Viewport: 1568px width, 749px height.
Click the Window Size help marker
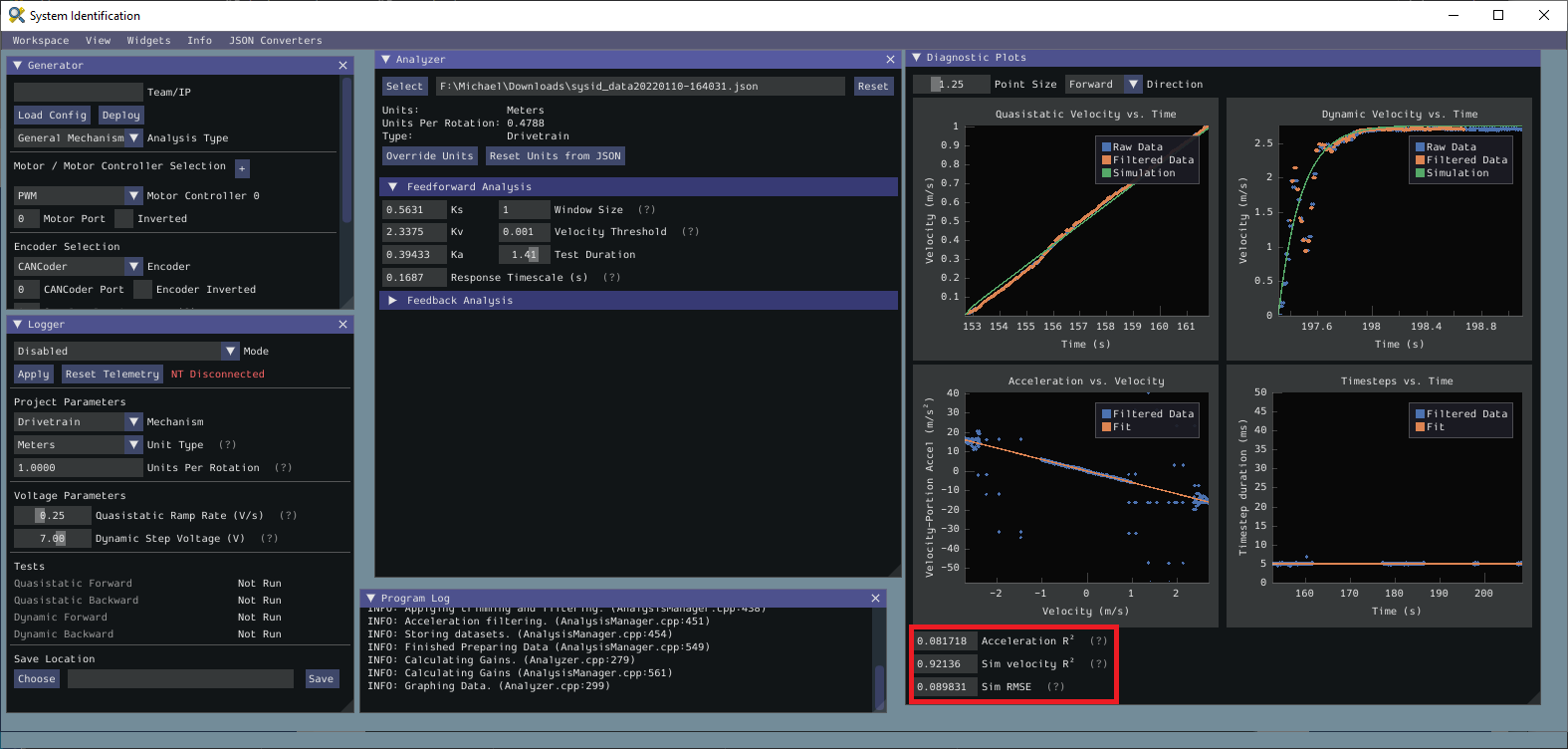point(647,210)
